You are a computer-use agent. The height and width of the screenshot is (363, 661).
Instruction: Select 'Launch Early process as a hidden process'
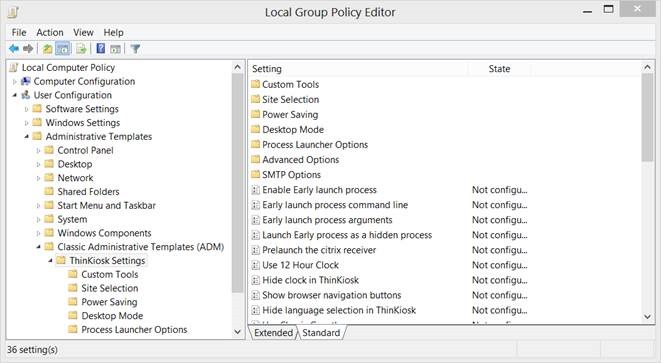pos(347,235)
